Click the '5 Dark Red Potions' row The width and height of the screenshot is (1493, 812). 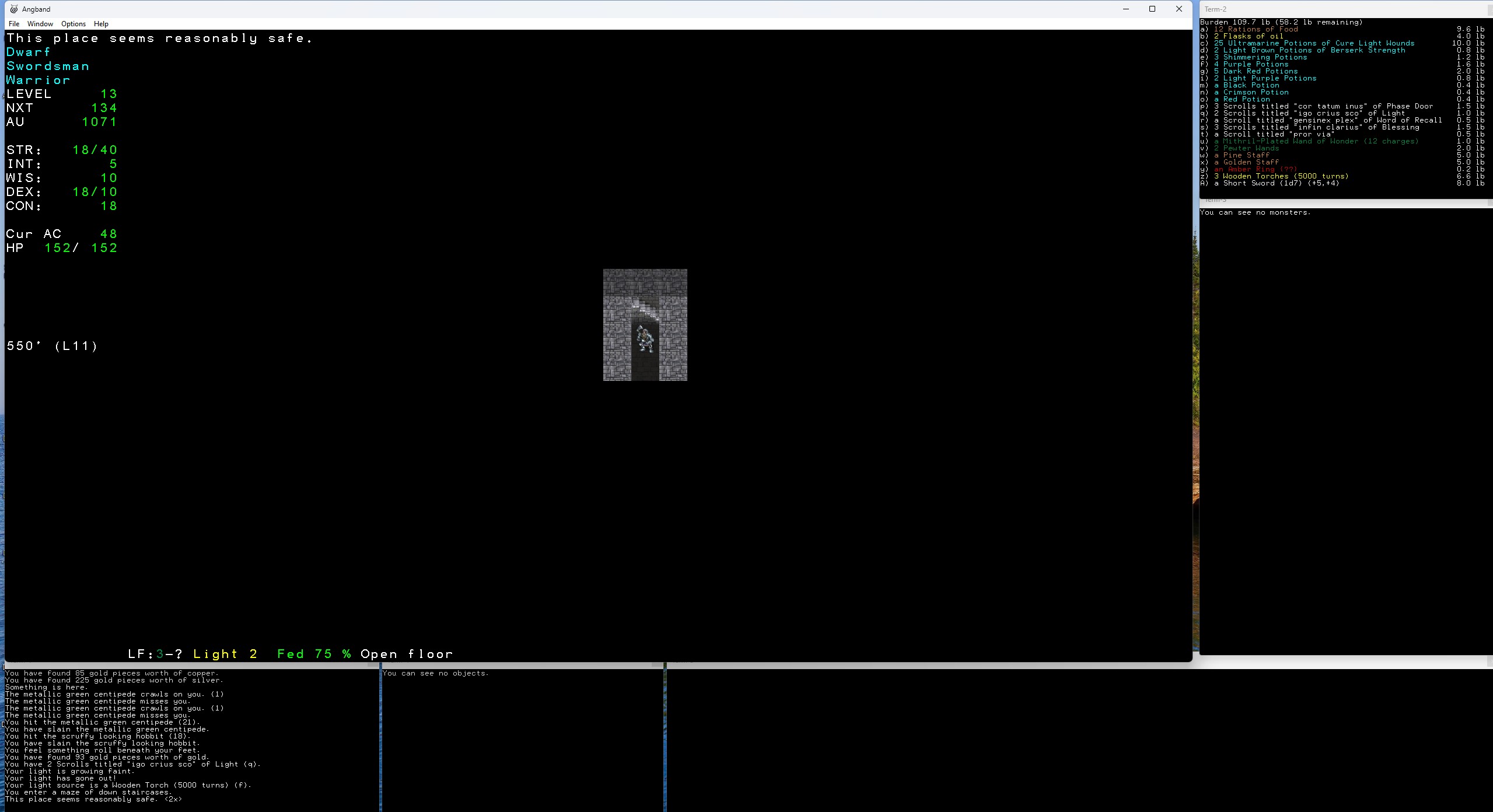(1342, 71)
